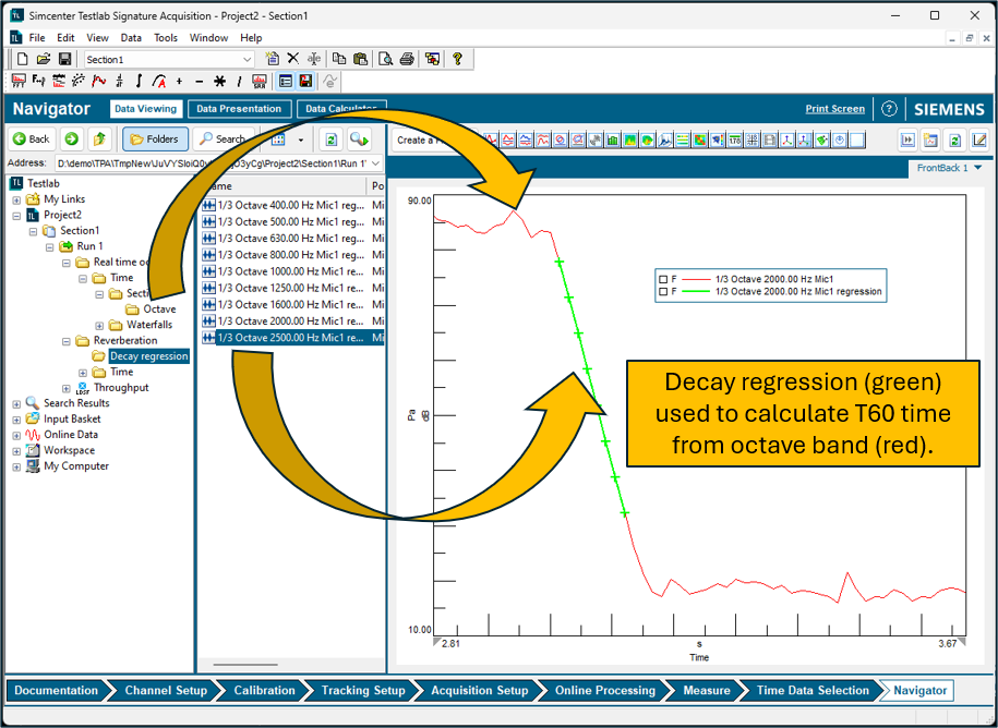The height and width of the screenshot is (728, 998).
Task: Expand the Waterfalls folder node
Action: [99, 325]
